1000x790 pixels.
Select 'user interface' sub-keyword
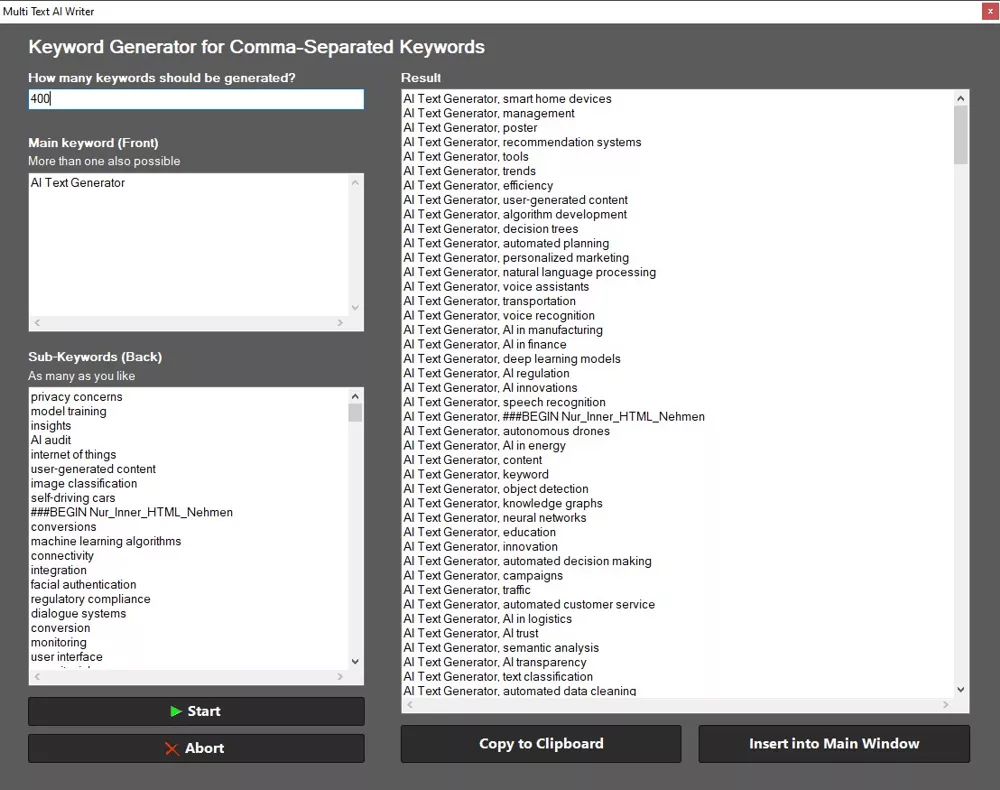tap(66, 657)
